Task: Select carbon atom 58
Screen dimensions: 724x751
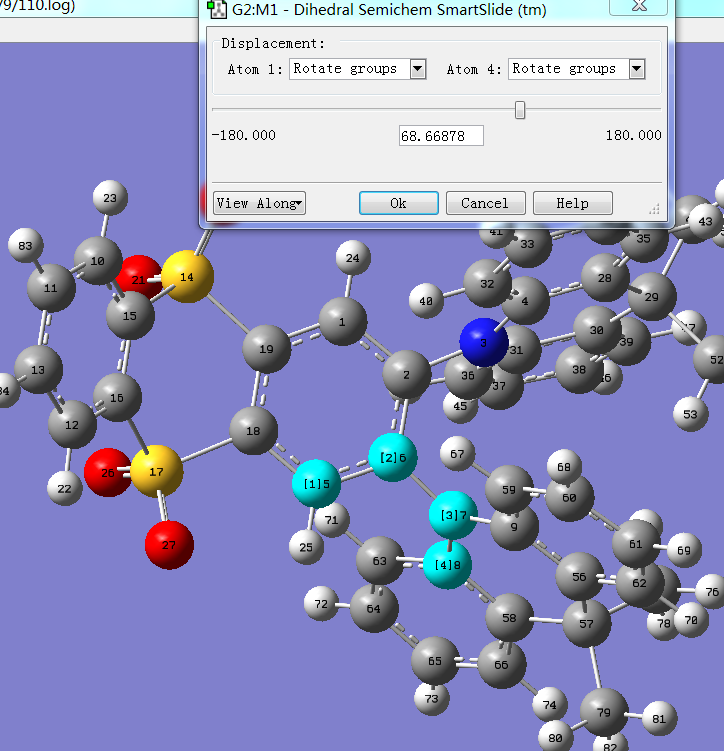Action: (509, 618)
